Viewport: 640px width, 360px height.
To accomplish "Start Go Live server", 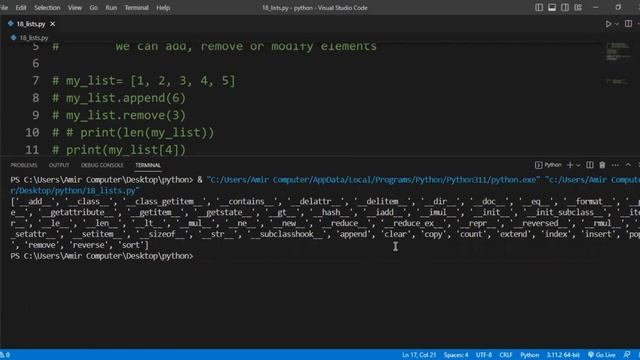I will pos(602,355).
